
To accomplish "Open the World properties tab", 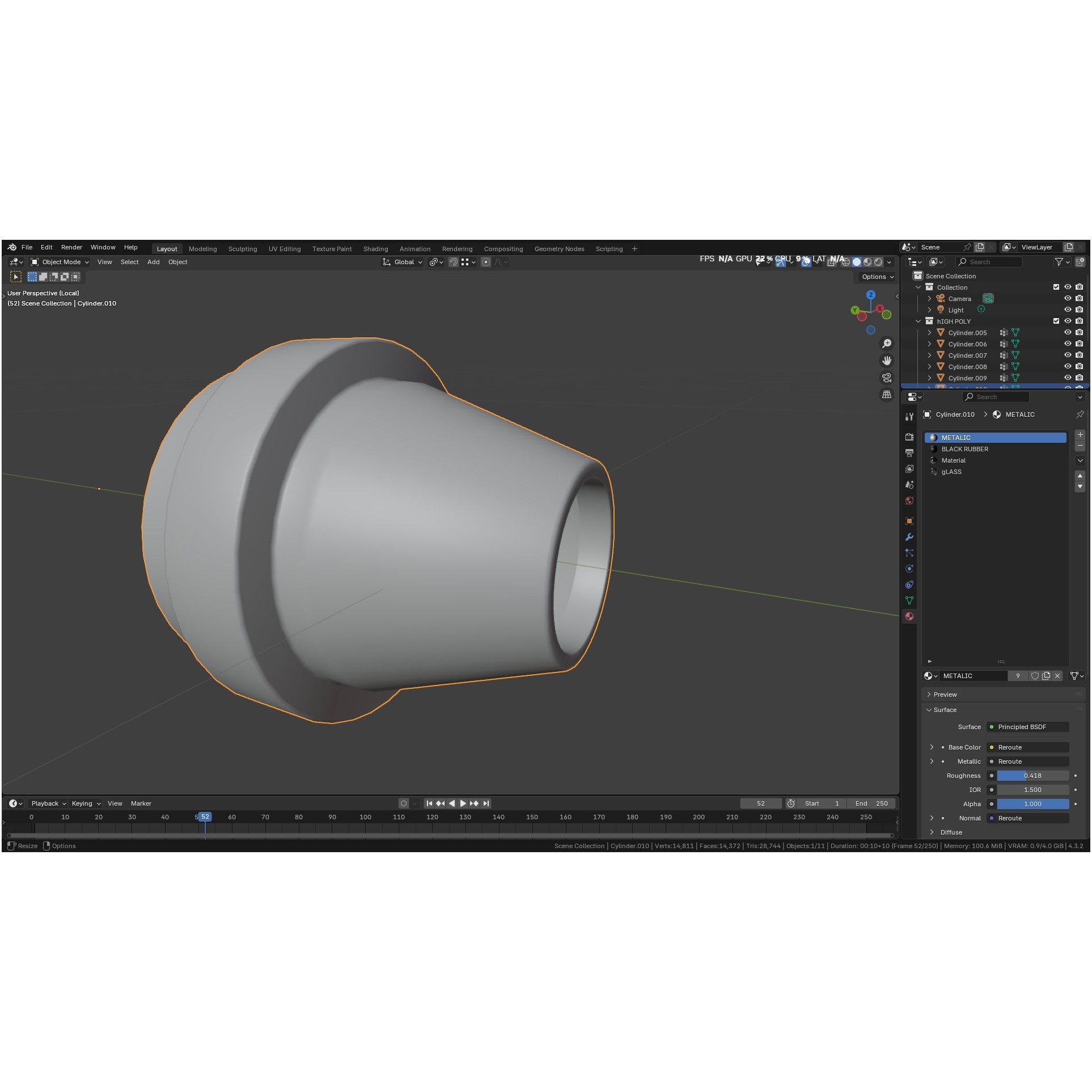I will coord(909,501).
